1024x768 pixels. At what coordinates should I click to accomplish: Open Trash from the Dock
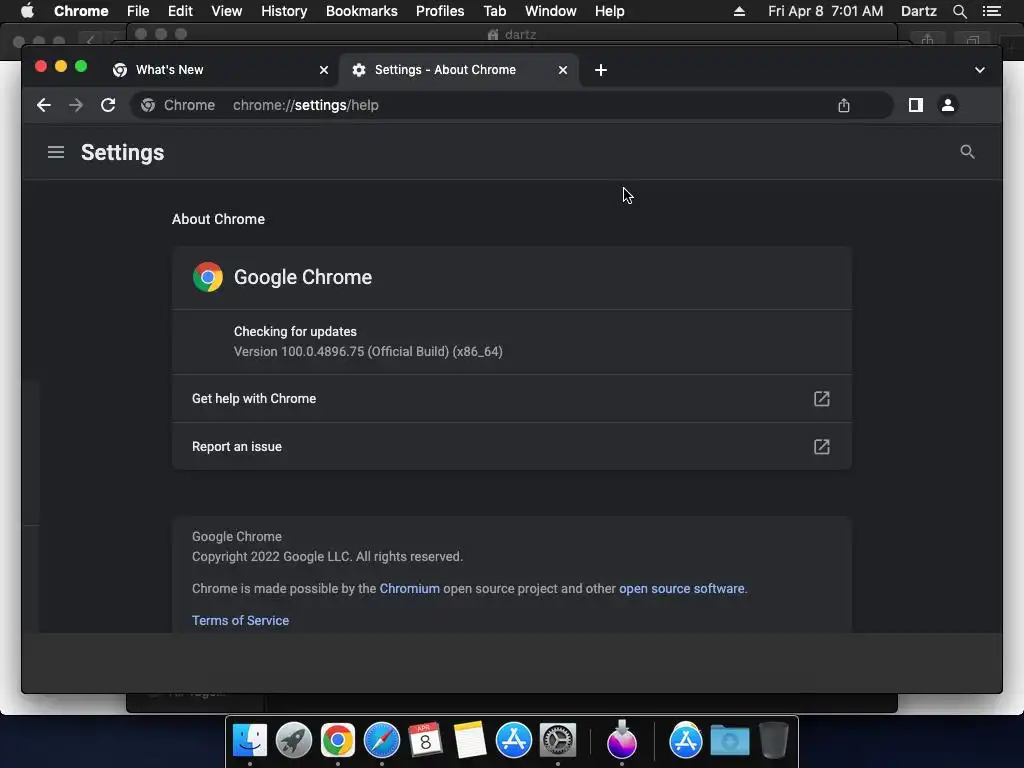(773, 741)
